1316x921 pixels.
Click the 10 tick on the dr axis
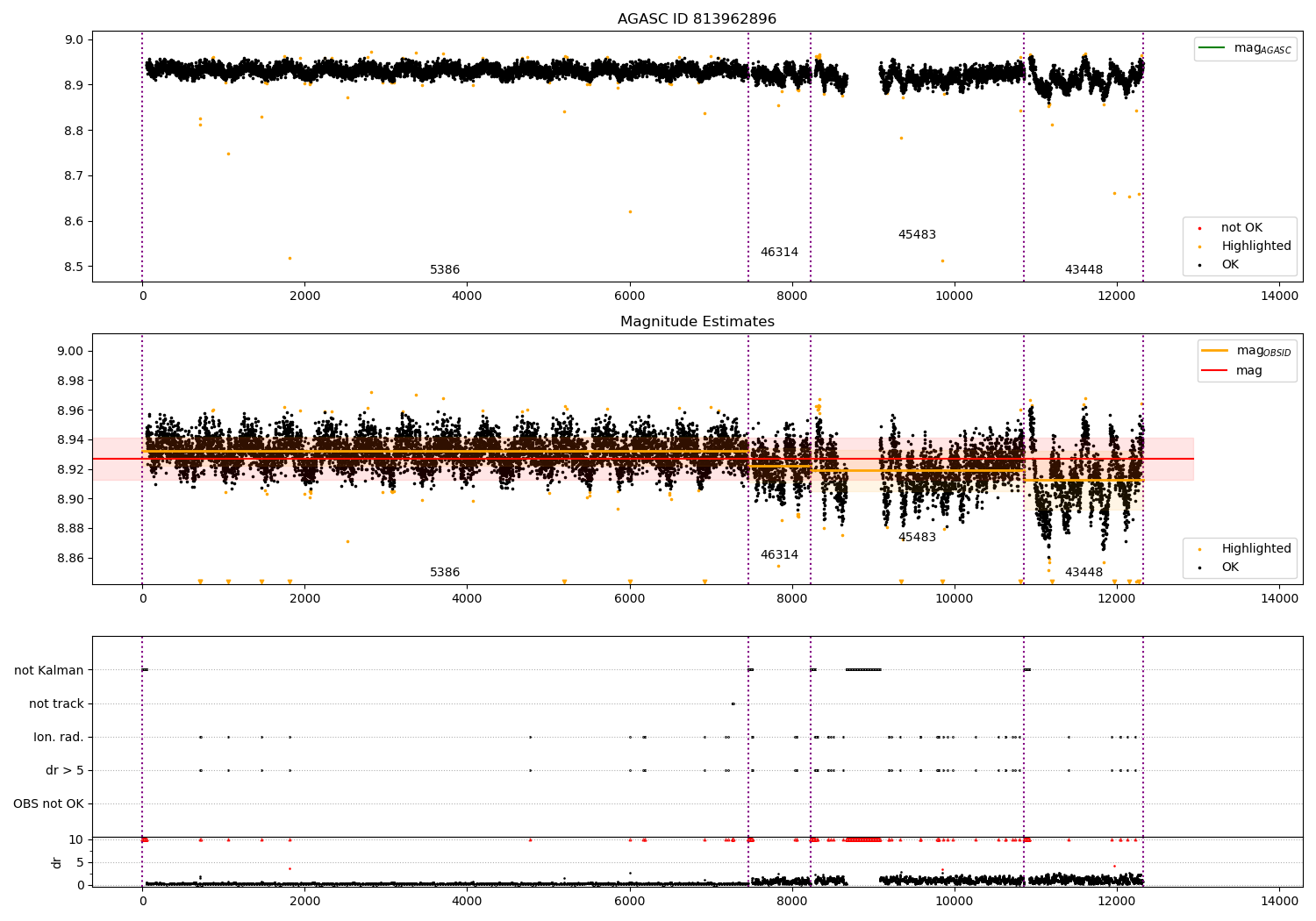76,840
